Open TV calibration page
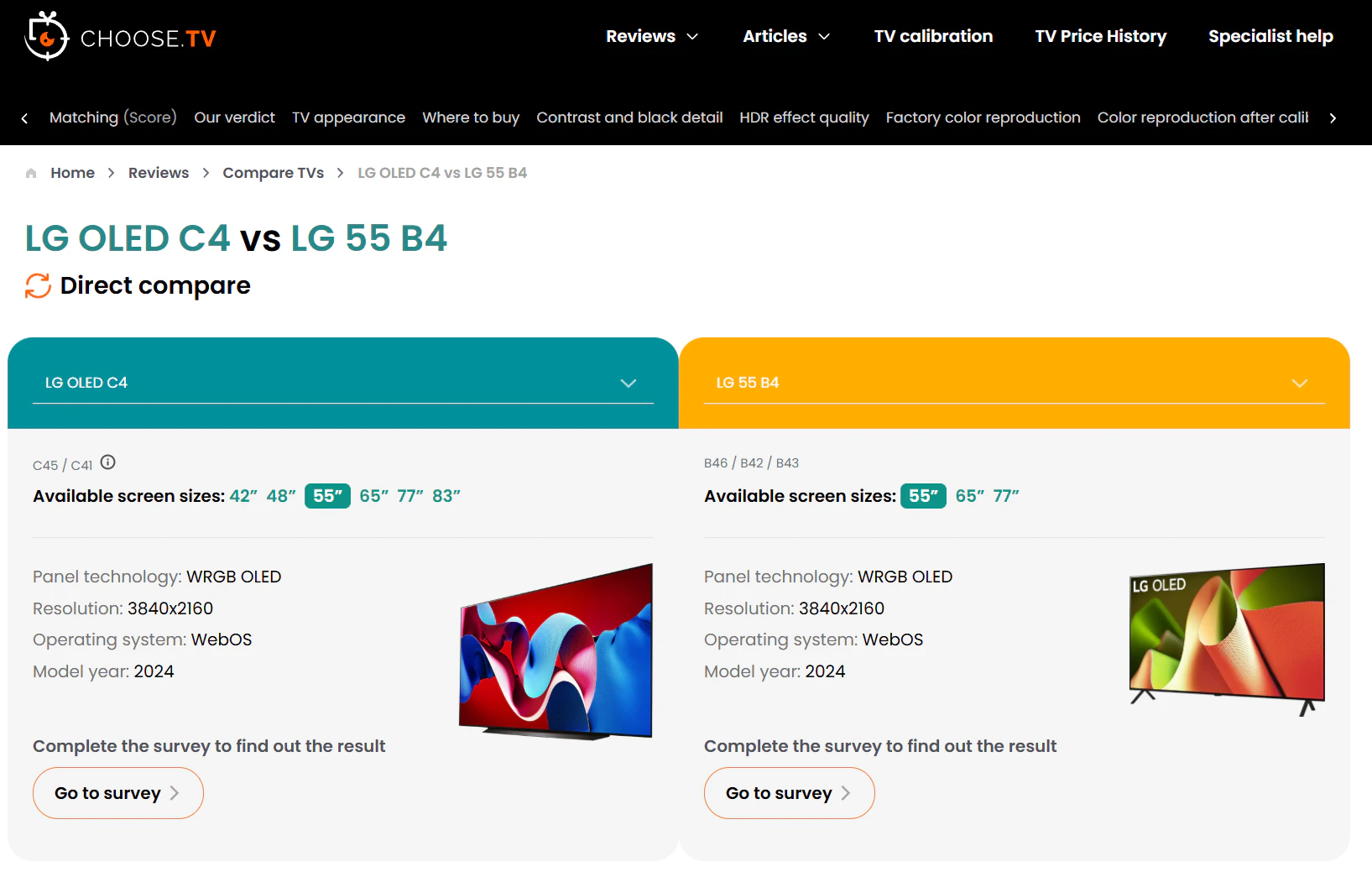Screen dimensions: 1372x877 pyautogui.click(x=933, y=36)
